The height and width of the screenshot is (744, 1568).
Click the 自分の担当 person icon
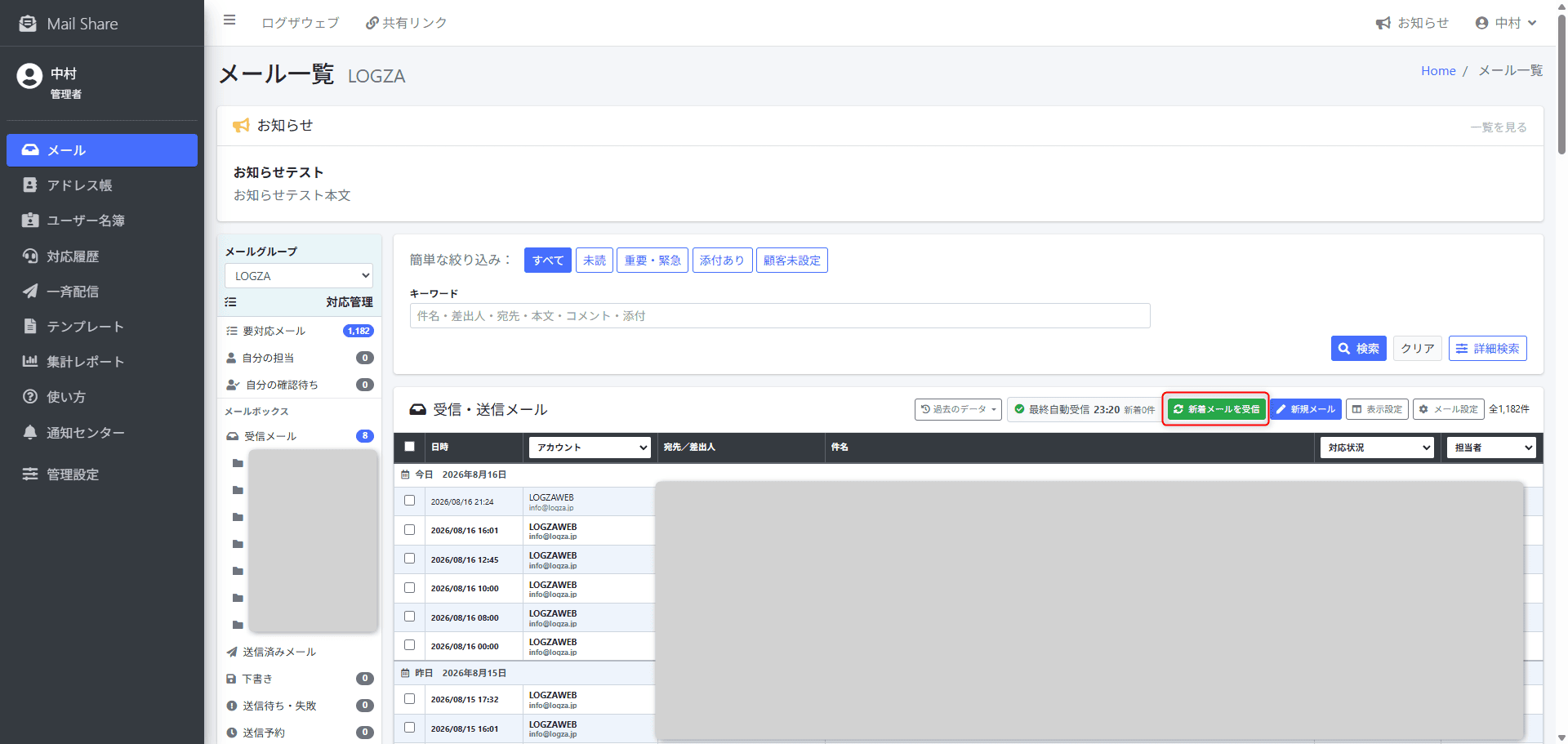tap(231, 358)
